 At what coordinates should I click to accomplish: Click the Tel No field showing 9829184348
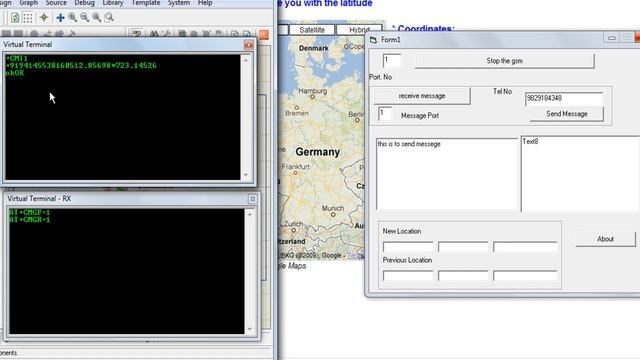[x=564, y=98]
